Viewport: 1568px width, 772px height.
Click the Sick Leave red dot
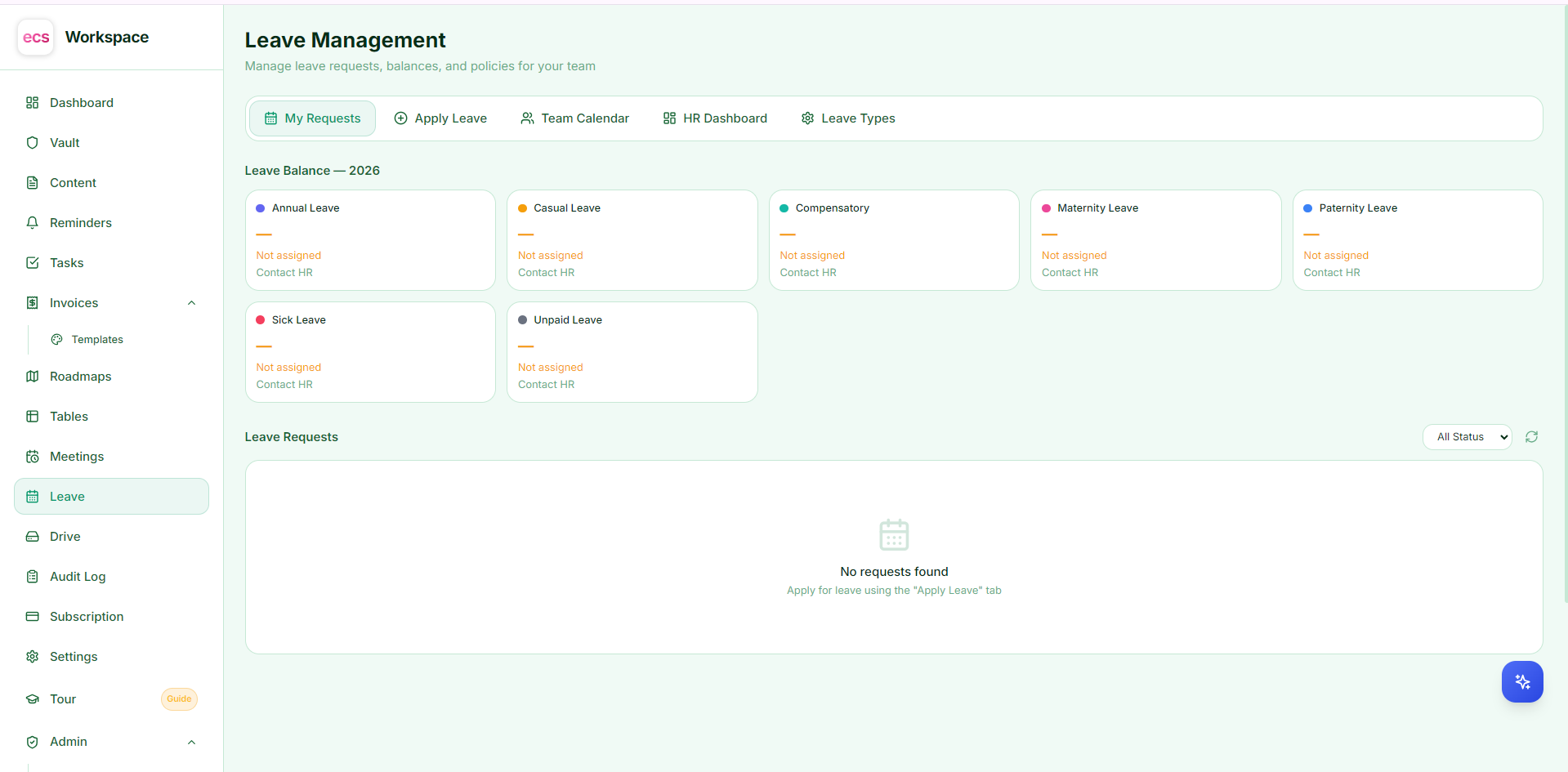click(261, 320)
